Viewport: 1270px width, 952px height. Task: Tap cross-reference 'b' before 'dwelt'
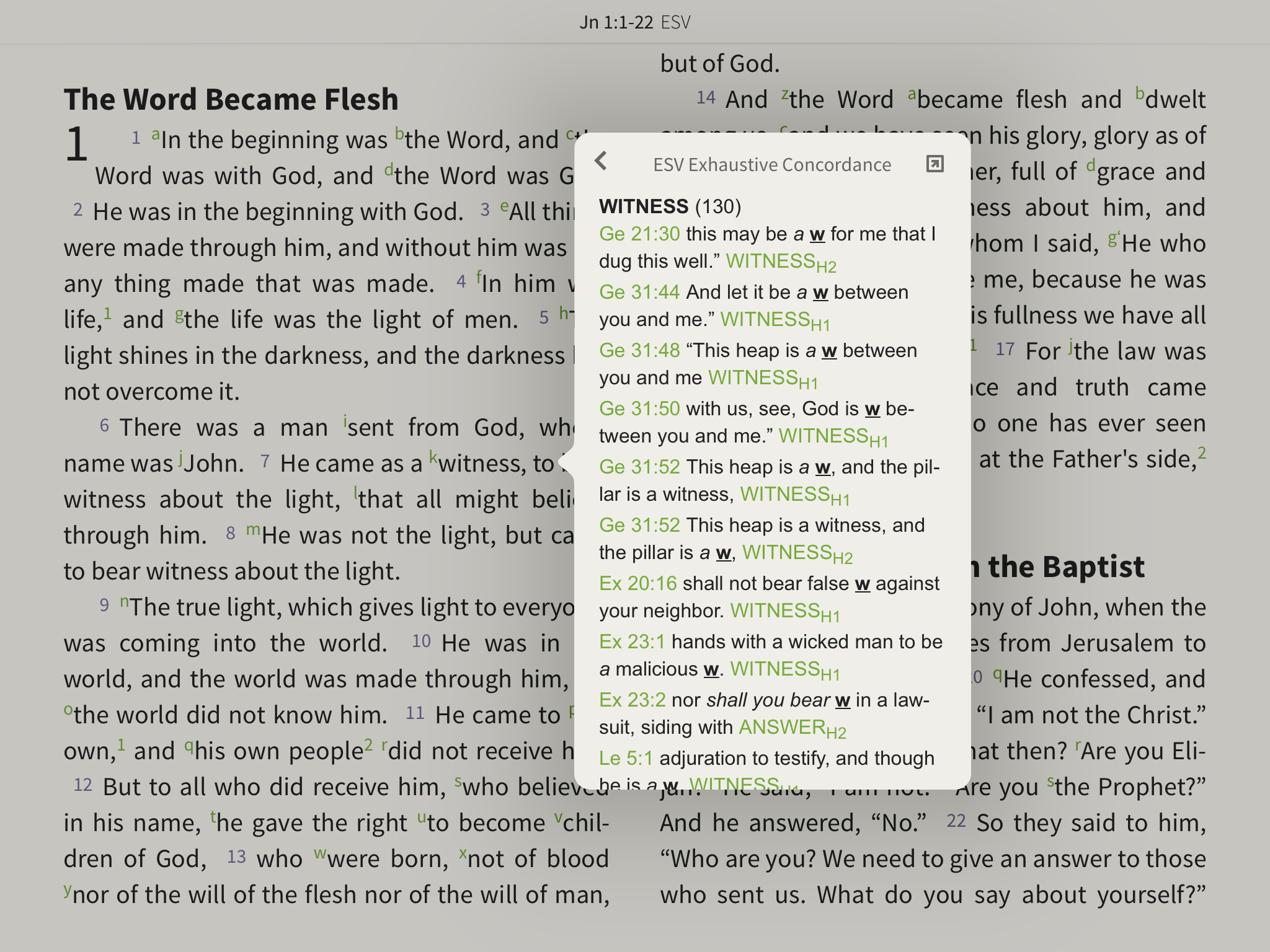click(x=1140, y=93)
